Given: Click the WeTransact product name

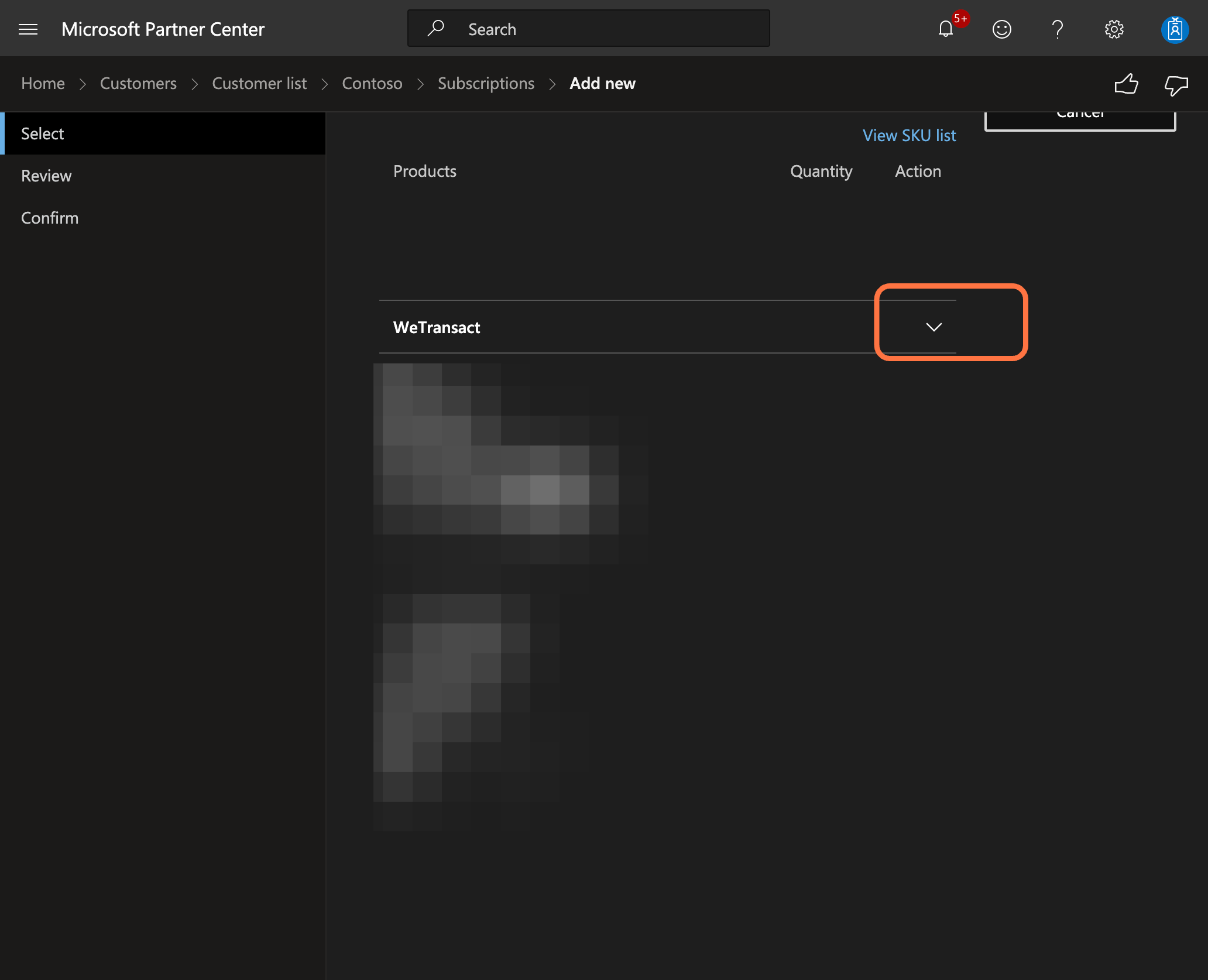Looking at the screenshot, I should [437, 327].
